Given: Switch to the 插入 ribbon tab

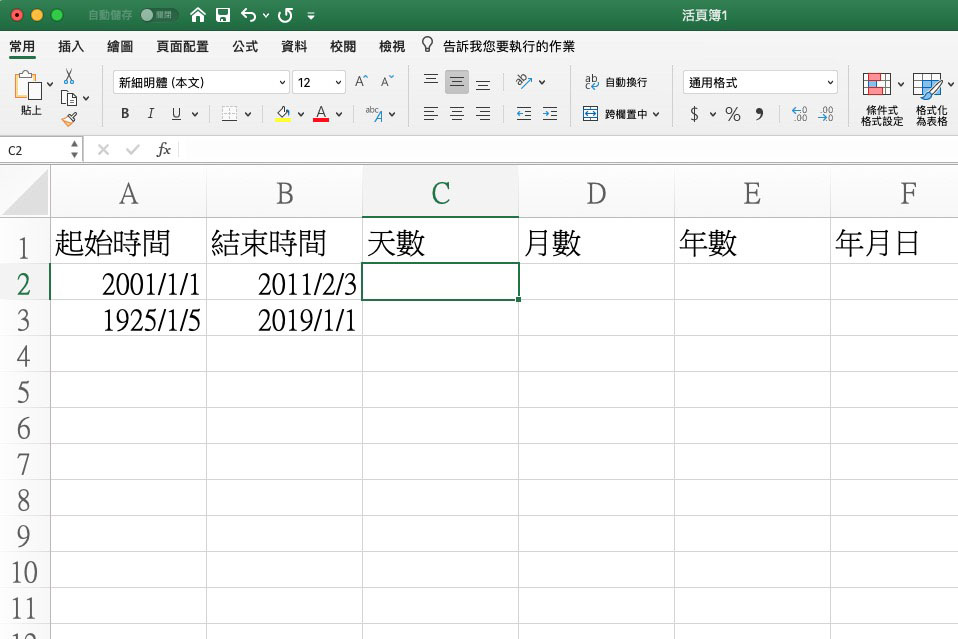Looking at the screenshot, I should [70, 45].
